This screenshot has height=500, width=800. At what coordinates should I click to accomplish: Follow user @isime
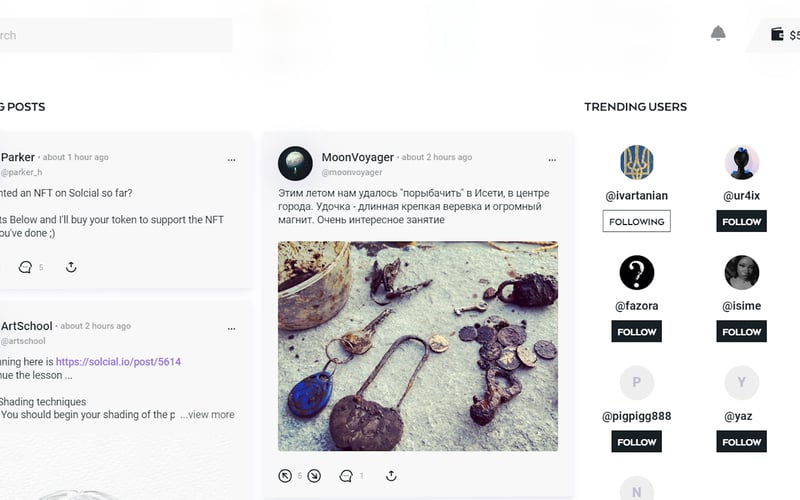click(741, 332)
